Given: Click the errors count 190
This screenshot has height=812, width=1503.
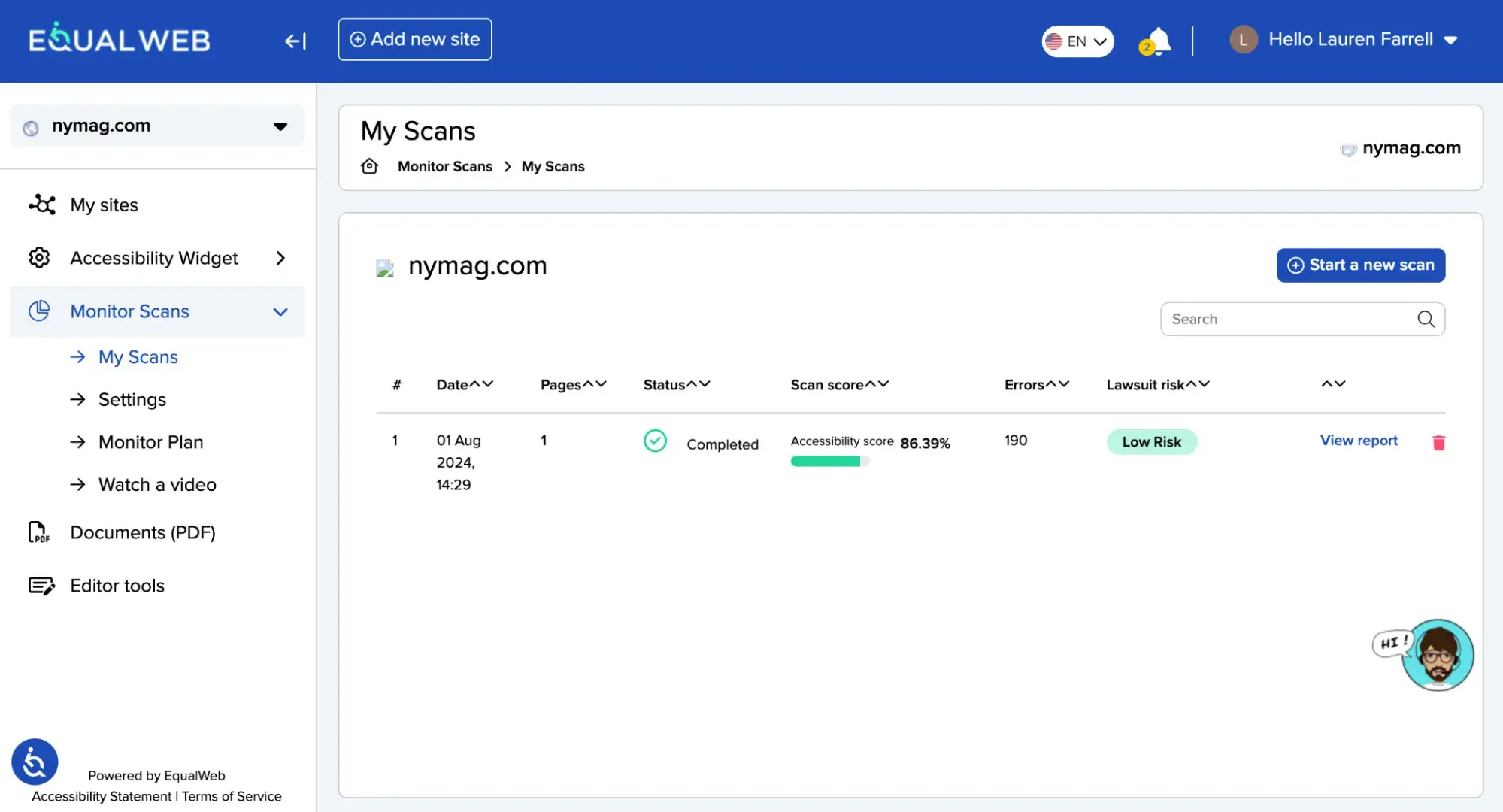Looking at the screenshot, I should 1016,440.
